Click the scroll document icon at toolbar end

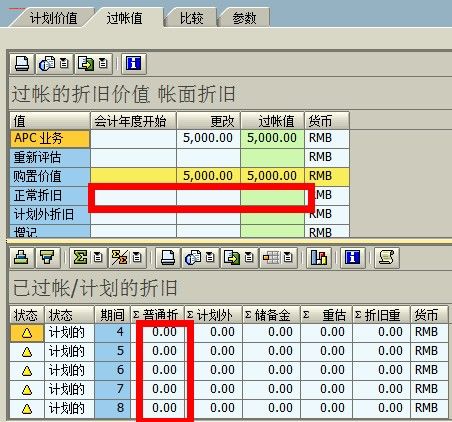tap(387, 258)
